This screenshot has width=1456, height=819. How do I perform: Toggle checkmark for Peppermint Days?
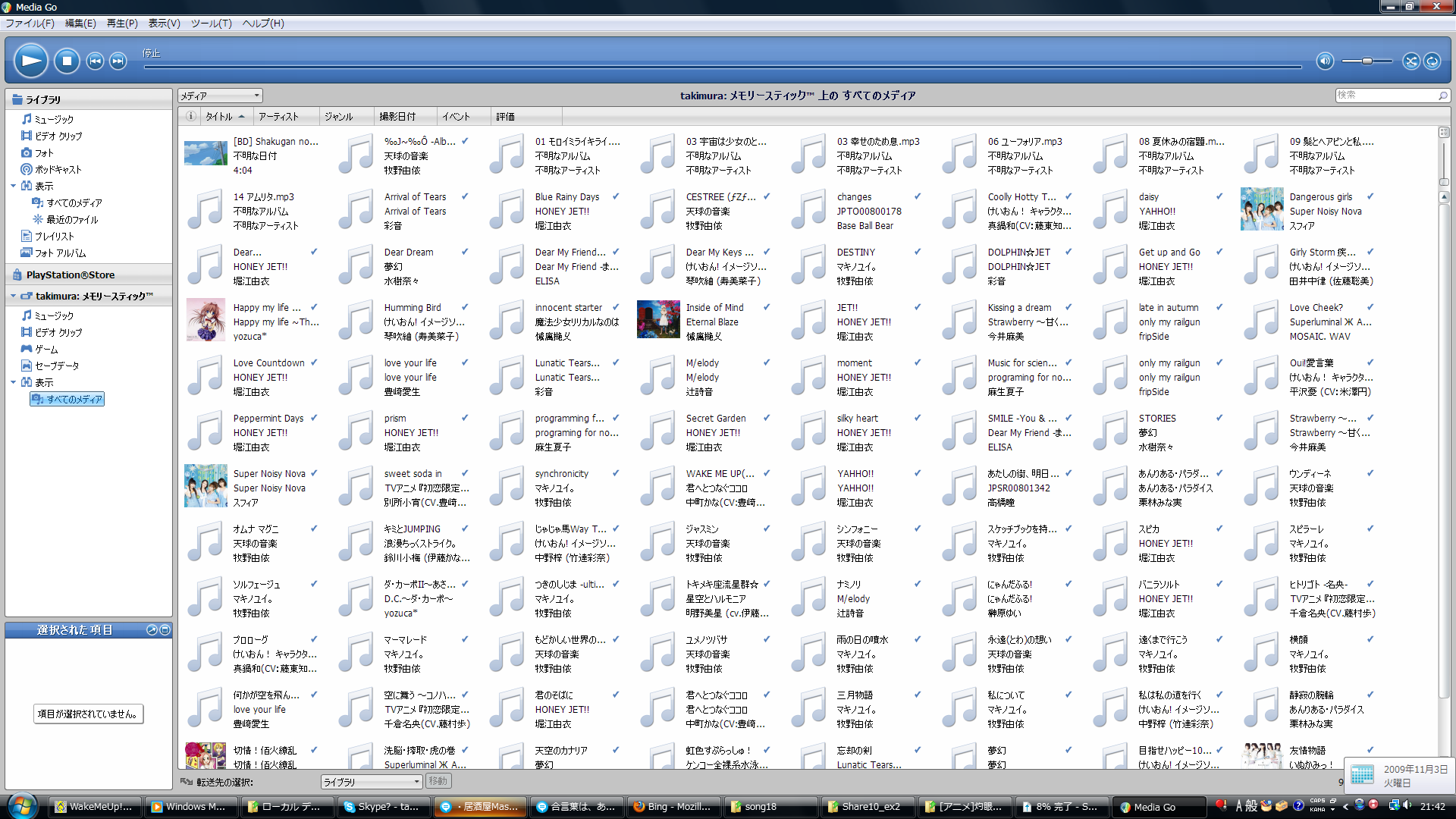pos(314,418)
